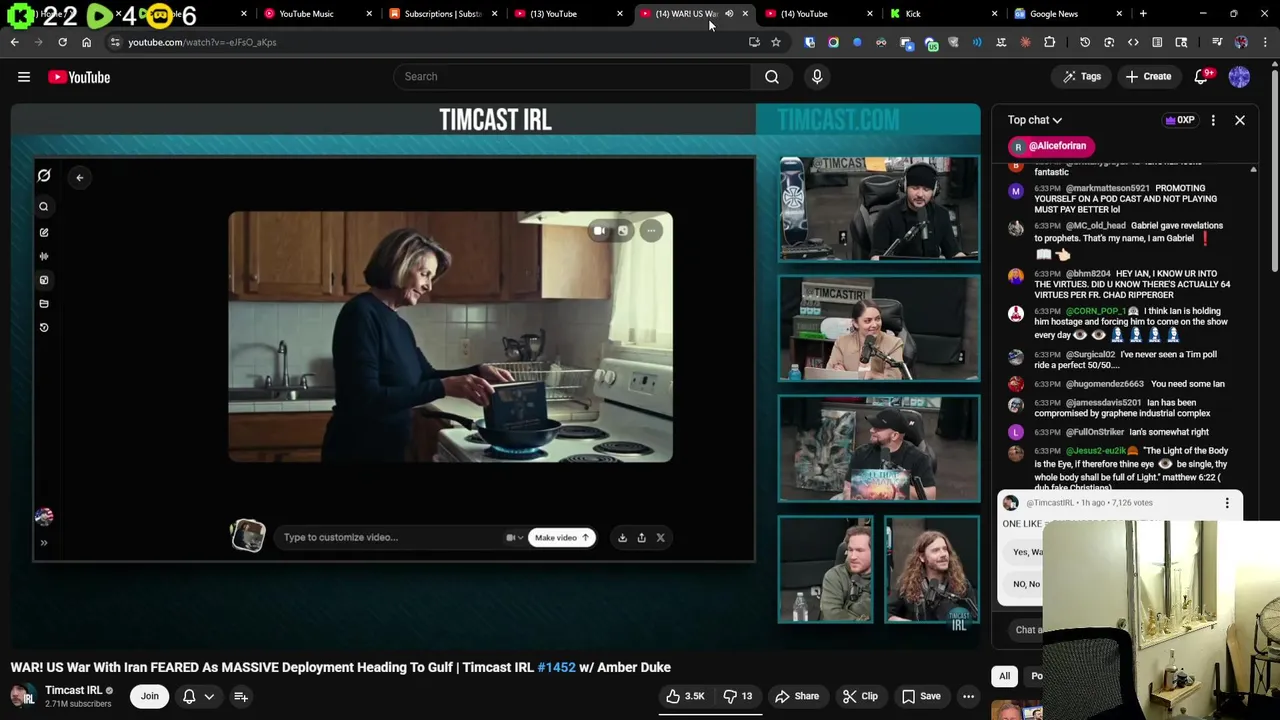
Task: Click the Timcast IRL channel avatar
Action: [22, 696]
